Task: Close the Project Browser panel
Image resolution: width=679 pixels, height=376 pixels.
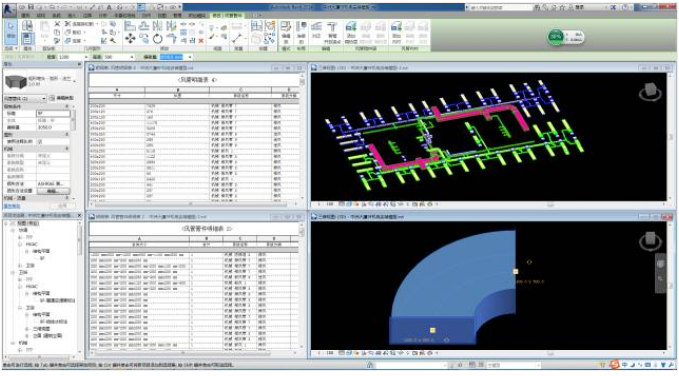Action: pos(79,215)
